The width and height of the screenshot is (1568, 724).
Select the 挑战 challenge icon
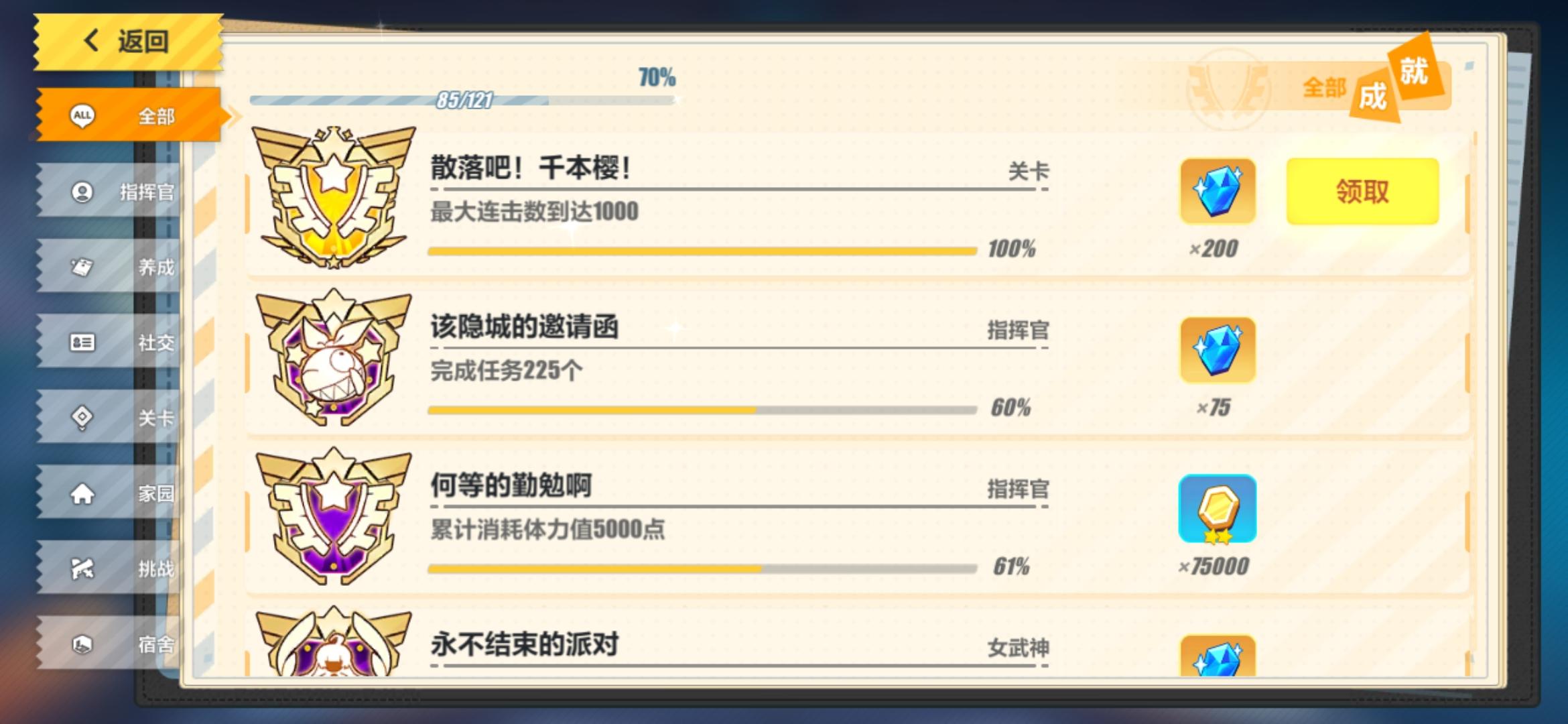(x=82, y=569)
